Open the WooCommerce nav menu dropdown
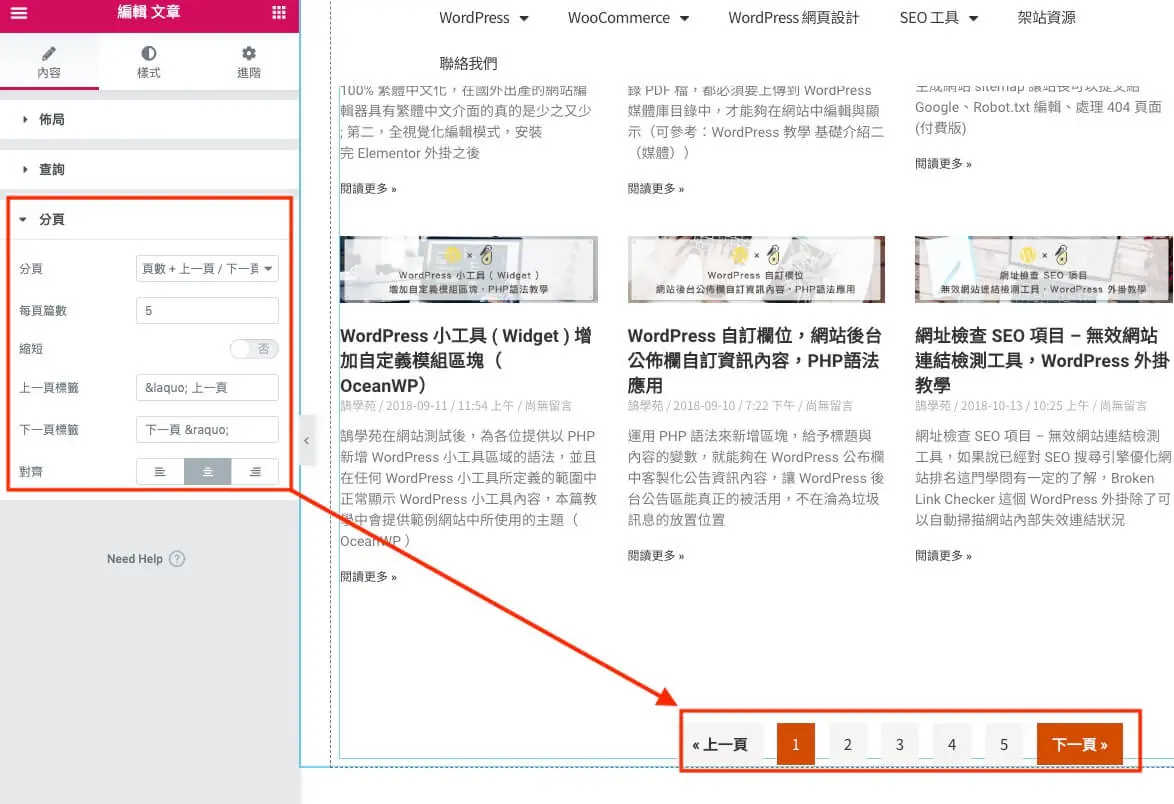Screen dimensions: 1174x804 coord(628,18)
